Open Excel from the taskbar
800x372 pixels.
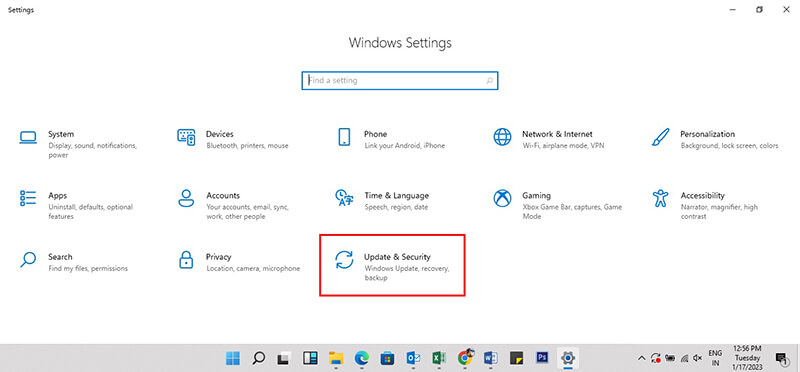(438, 358)
